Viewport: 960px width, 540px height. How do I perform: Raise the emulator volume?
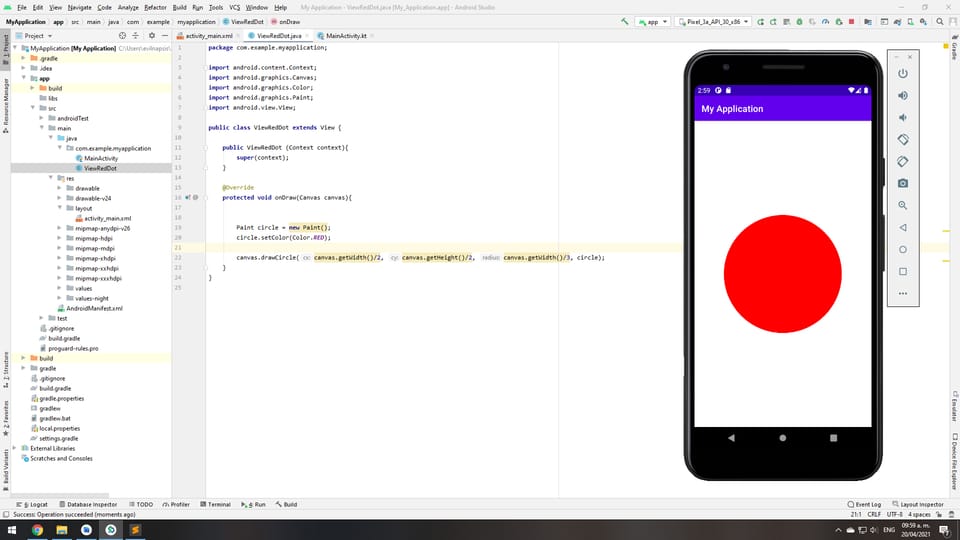903,96
